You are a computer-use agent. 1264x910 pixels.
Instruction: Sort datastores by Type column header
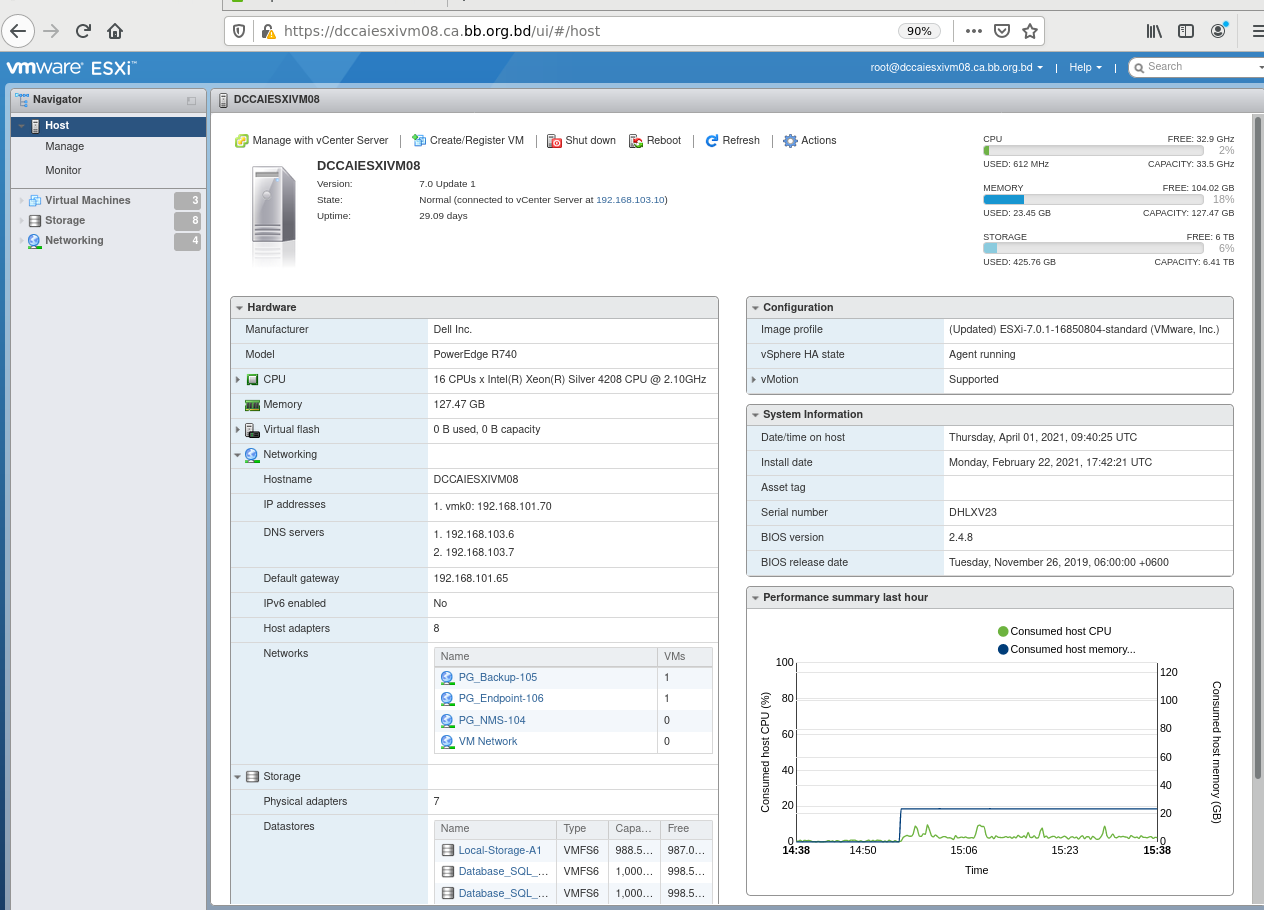582,829
